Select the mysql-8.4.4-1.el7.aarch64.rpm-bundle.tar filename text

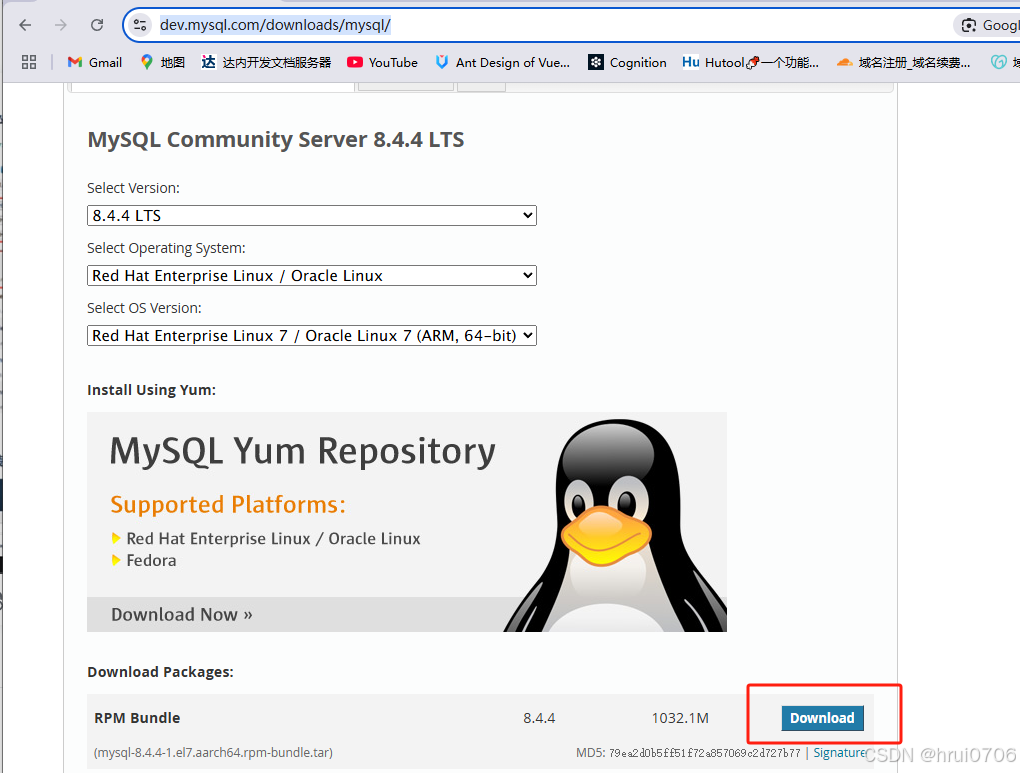coord(213,752)
